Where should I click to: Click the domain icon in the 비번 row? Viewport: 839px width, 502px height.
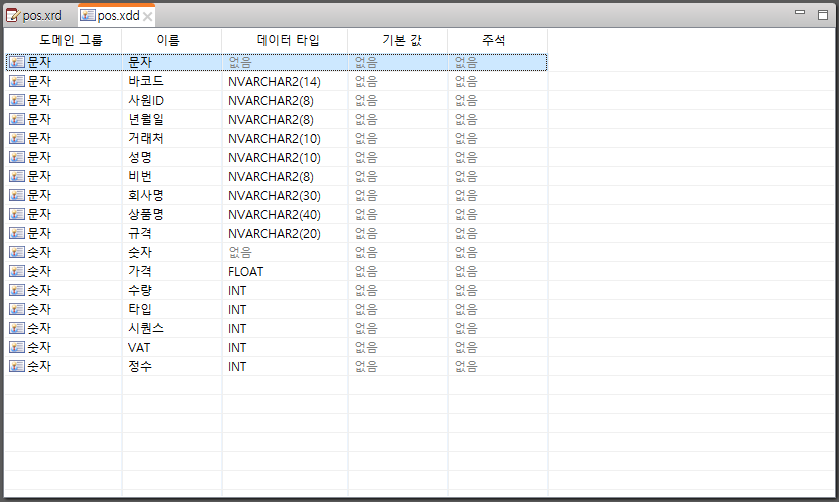click(17, 176)
